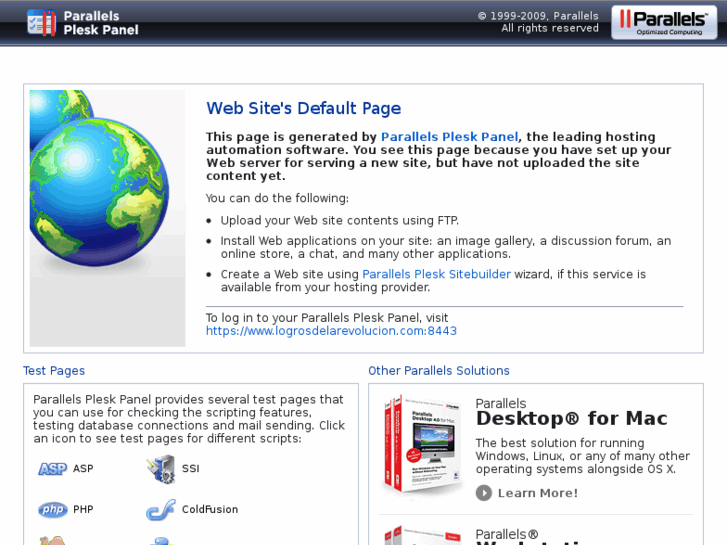Image resolution: width=727 pixels, height=545 pixels.
Task: Click the Test Pages heading
Action: click(x=54, y=371)
